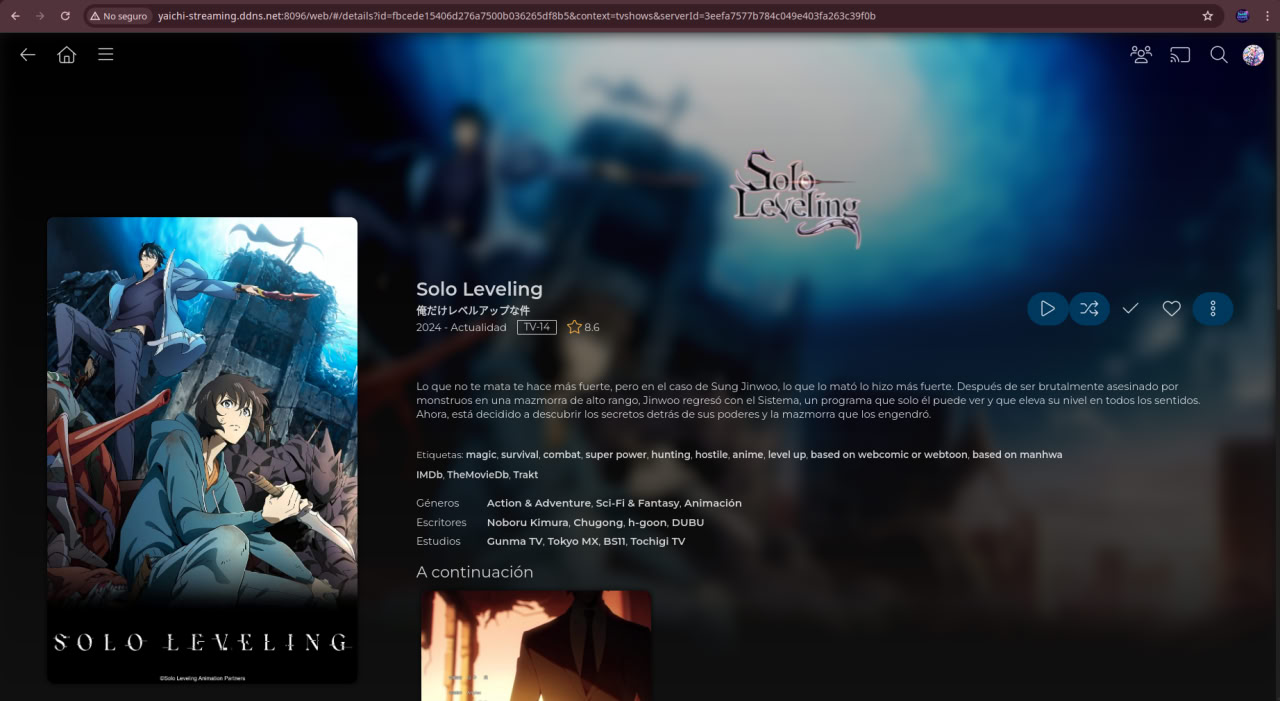Image resolution: width=1280 pixels, height=701 pixels.
Task: Open the search magnifier icon
Action: coord(1219,55)
